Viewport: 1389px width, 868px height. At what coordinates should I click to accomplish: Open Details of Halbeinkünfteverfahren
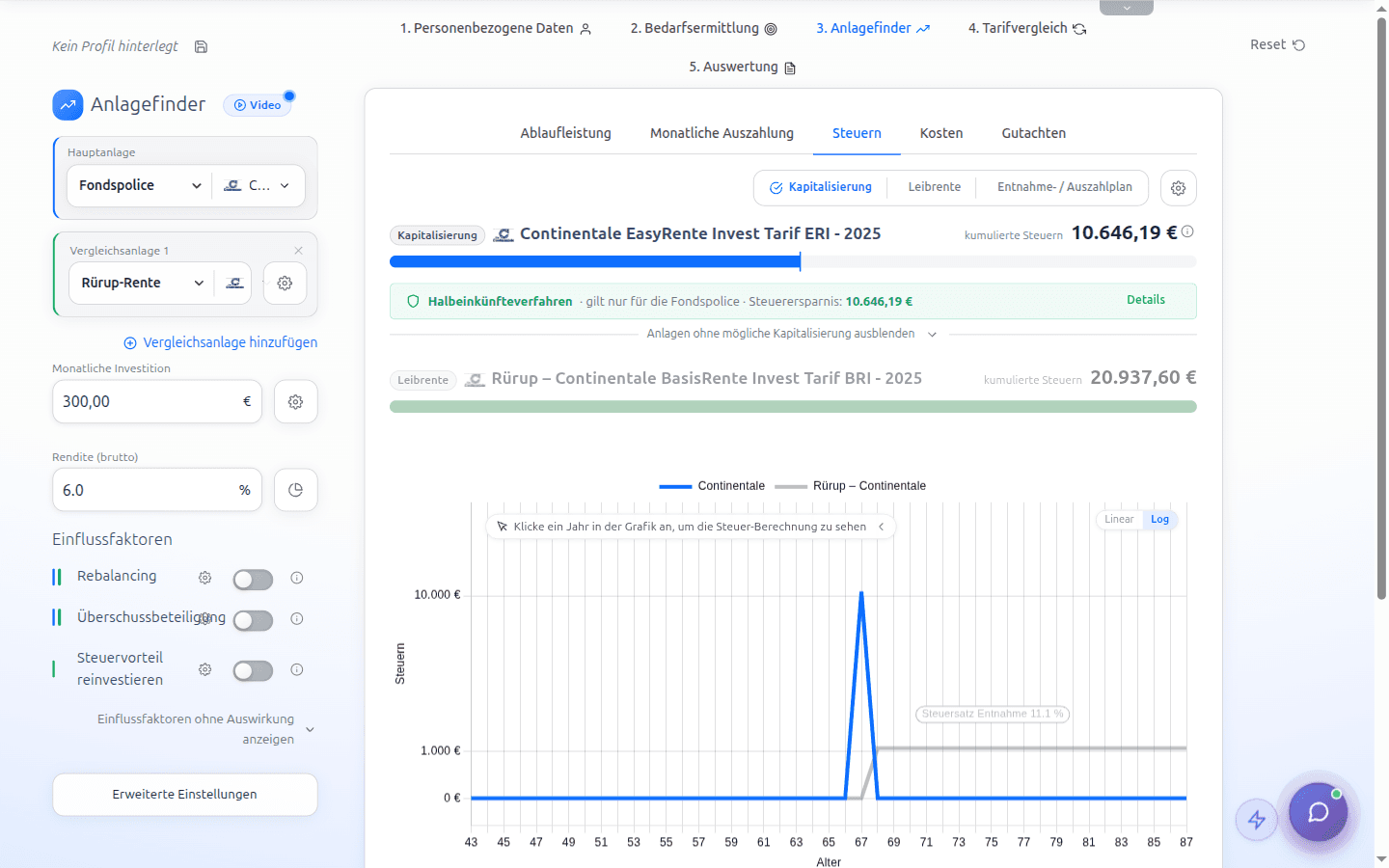click(1146, 300)
